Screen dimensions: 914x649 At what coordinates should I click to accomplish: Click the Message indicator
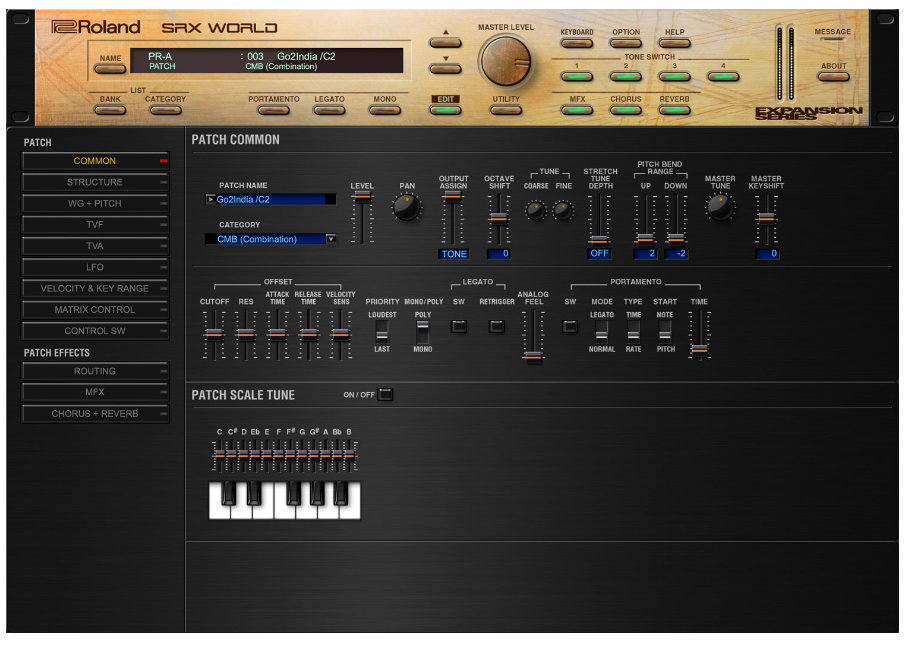[x=832, y=39]
